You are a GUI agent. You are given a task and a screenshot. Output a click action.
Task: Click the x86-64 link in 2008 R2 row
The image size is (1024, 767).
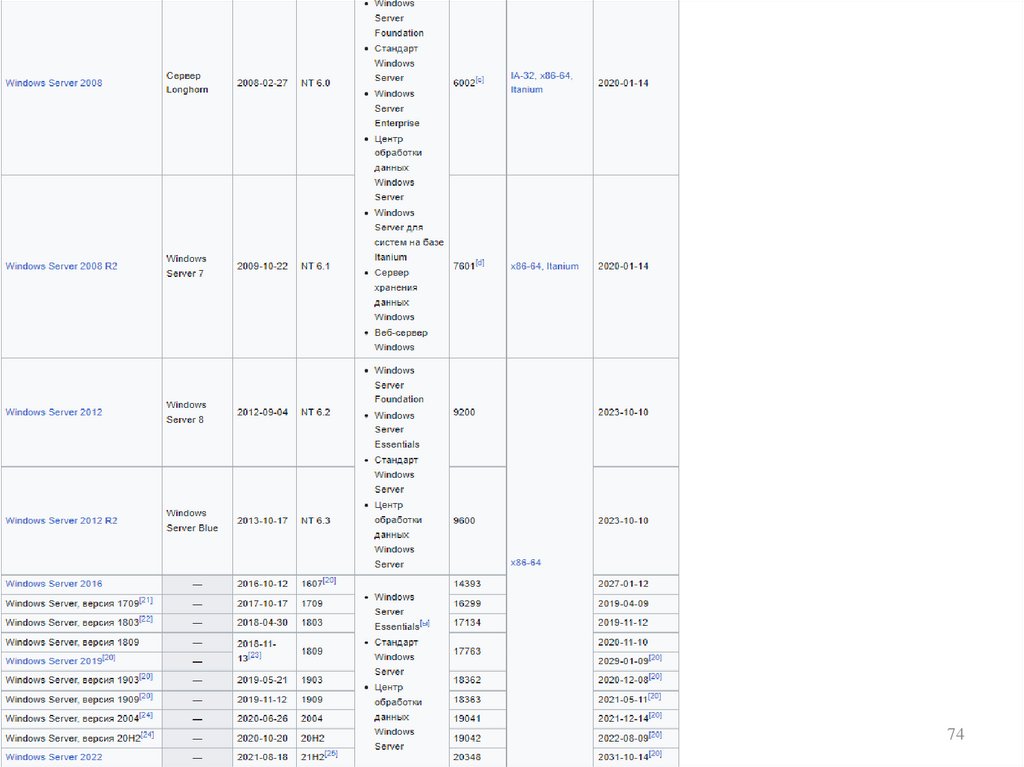[x=526, y=266]
